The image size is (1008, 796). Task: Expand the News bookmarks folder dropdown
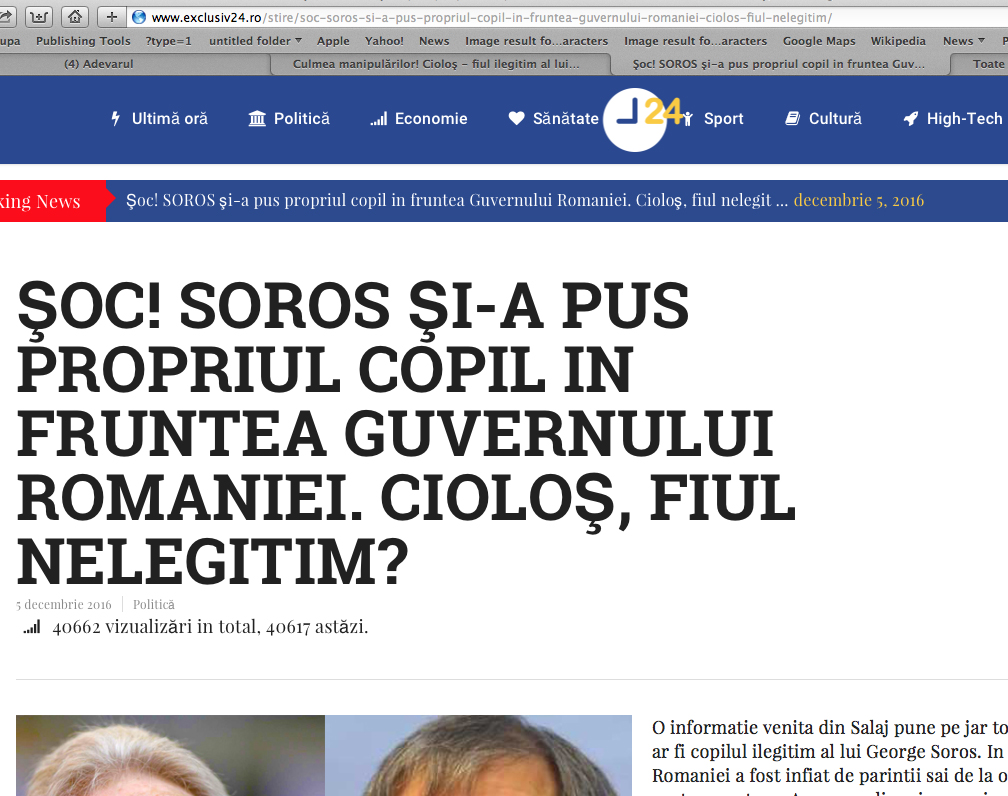coord(964,41)
